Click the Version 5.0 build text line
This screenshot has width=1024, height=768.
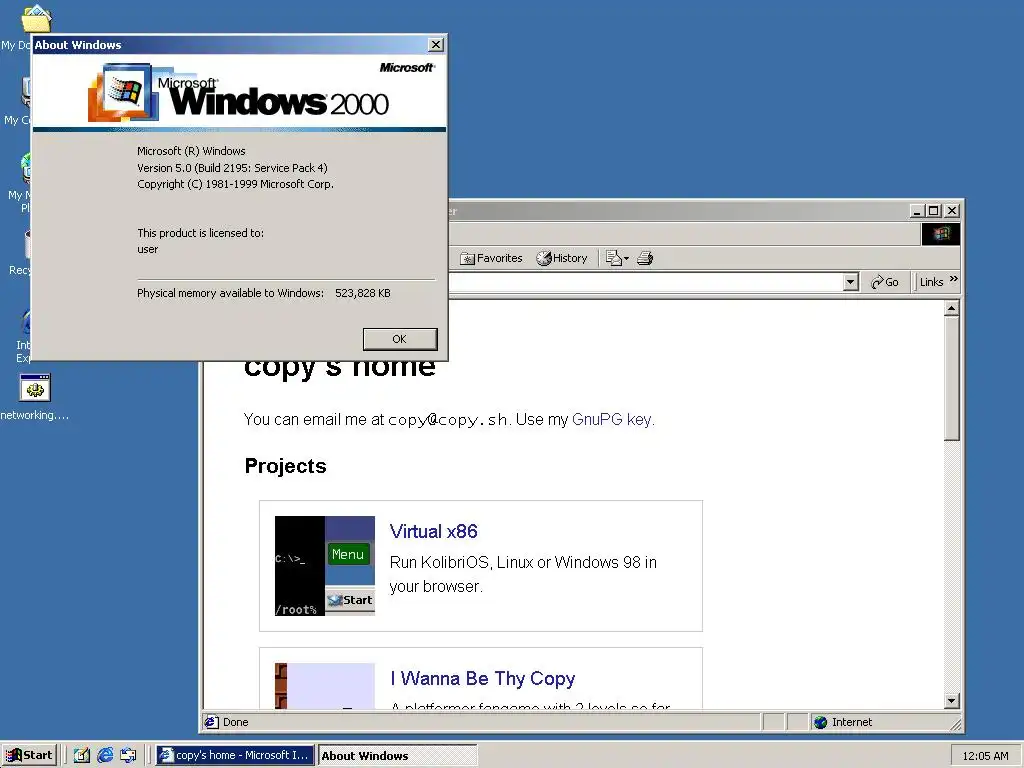pyautogui.click(x=232, y=168)
